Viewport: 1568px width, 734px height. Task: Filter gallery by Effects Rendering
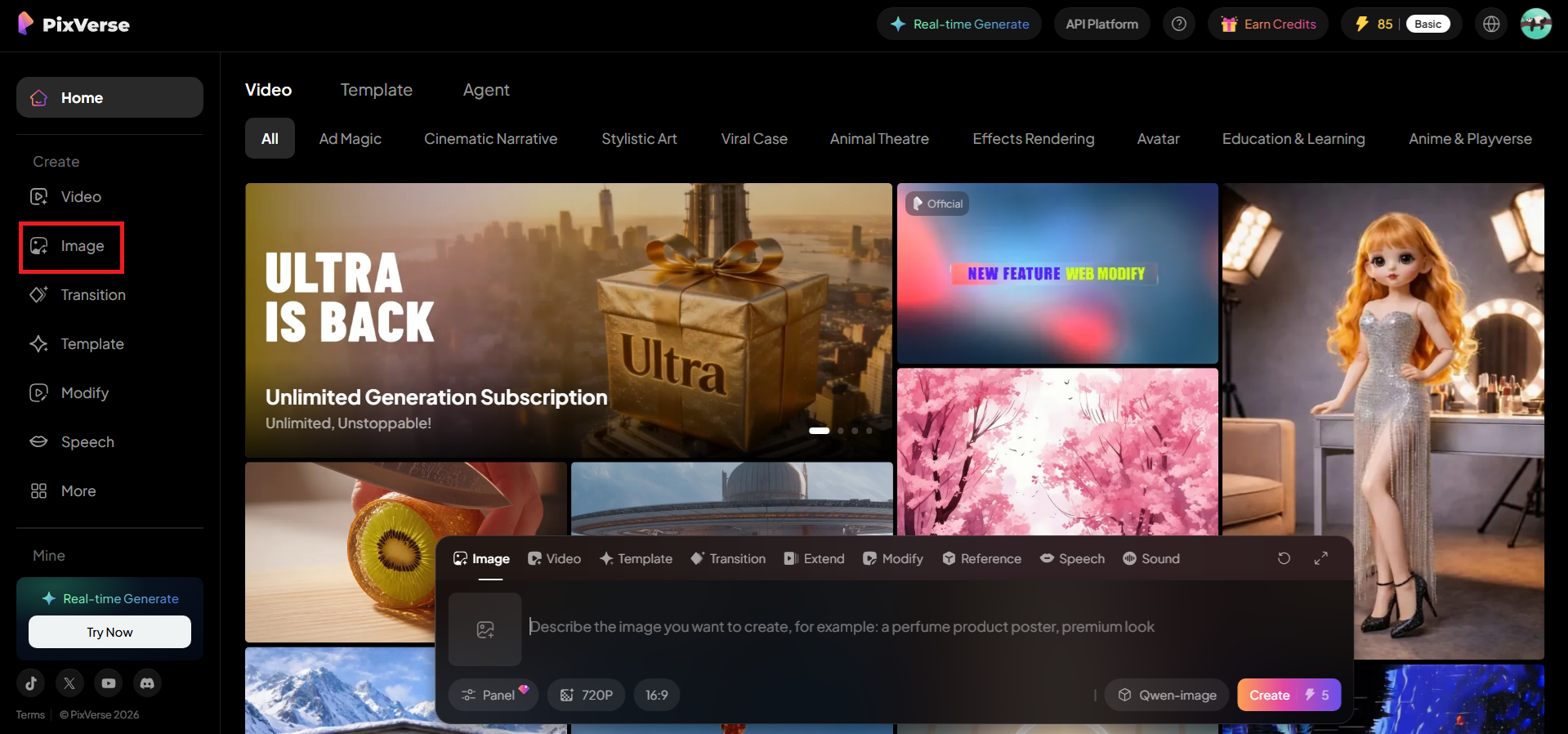(1034, 139)
